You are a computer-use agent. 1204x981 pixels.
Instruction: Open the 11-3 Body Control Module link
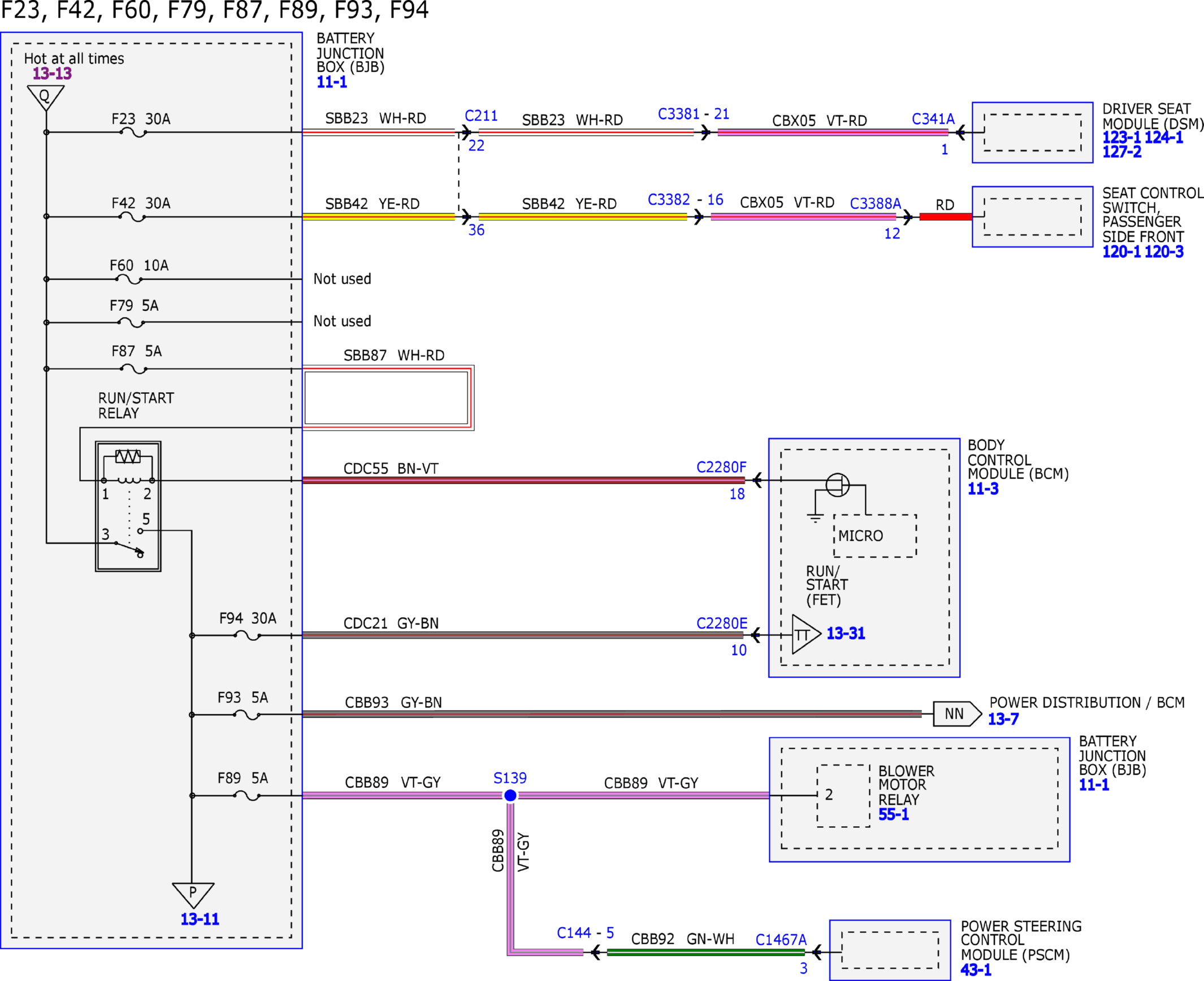point(983,489)
